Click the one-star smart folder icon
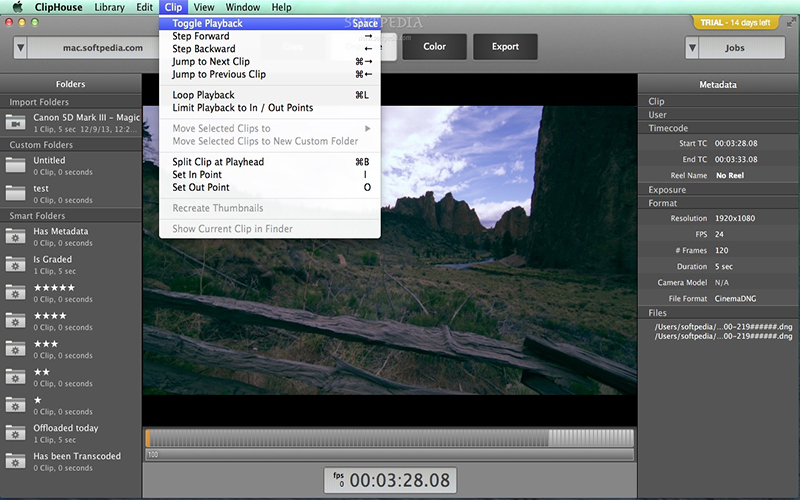Screen dimensions: 800x500 (15, 405)
